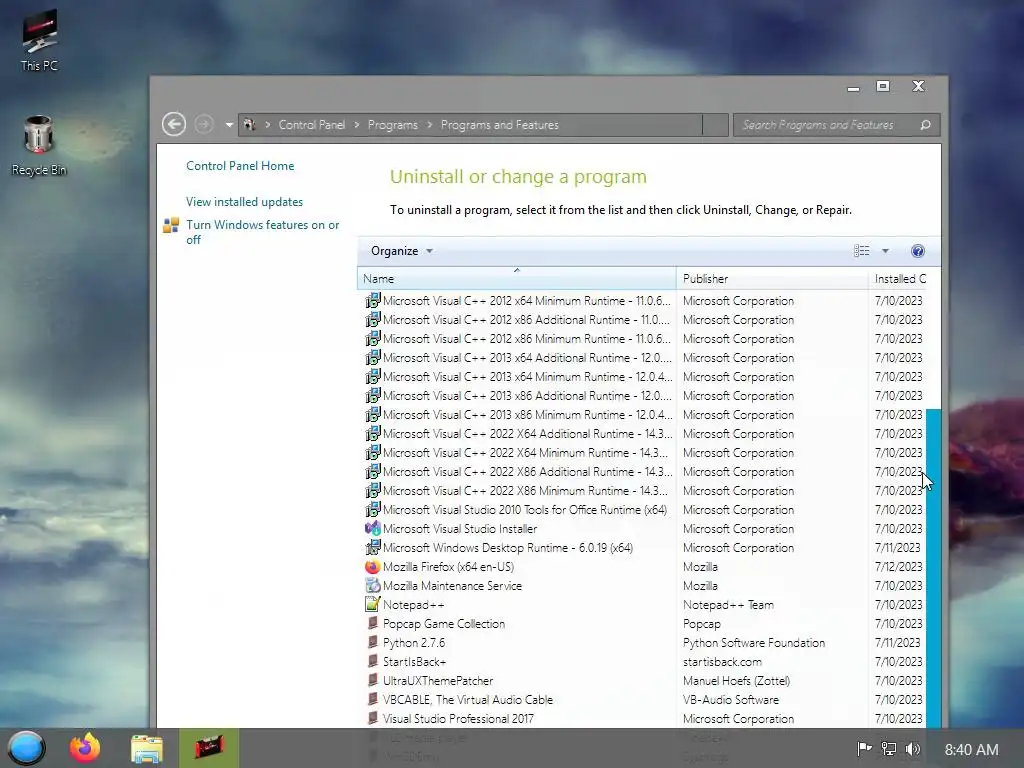The image size is (1024, 768).
Task: Click the 7/12/2023 install date cell
Action: (x=899, y=567)
